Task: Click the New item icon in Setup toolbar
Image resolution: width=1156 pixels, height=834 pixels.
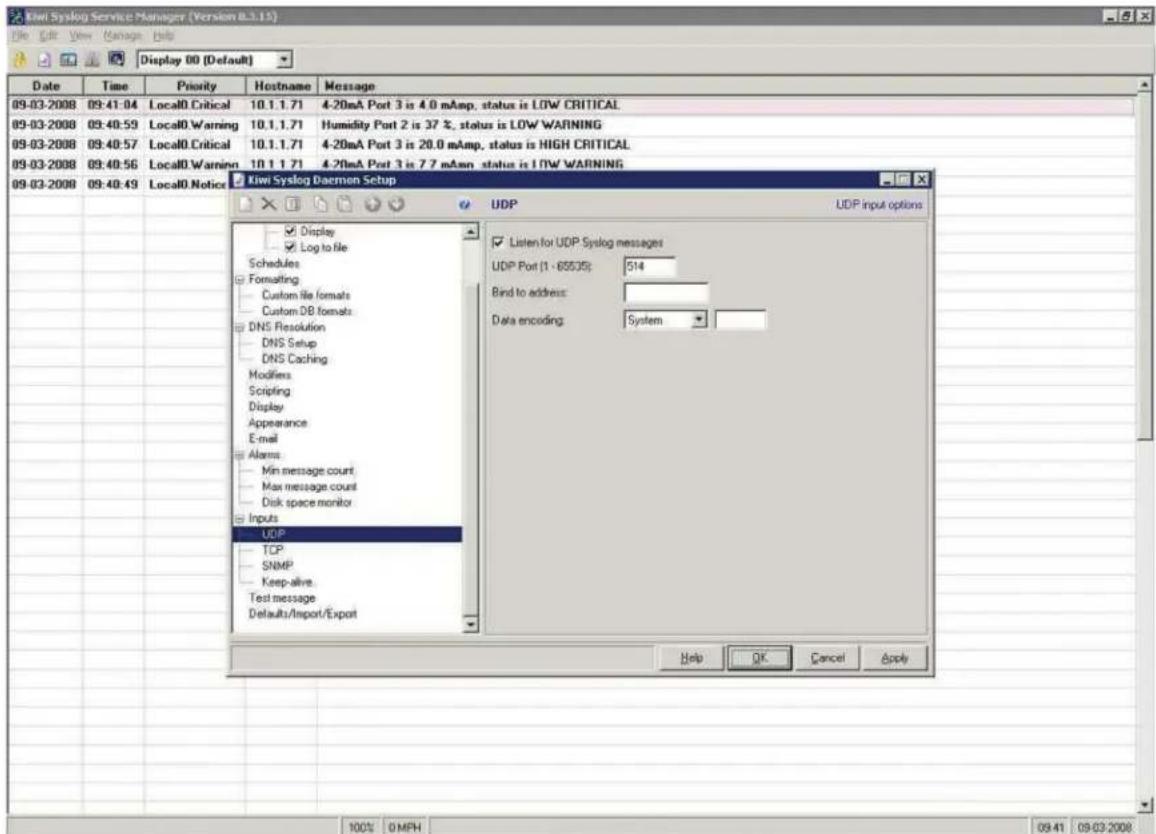Action: 246,204
